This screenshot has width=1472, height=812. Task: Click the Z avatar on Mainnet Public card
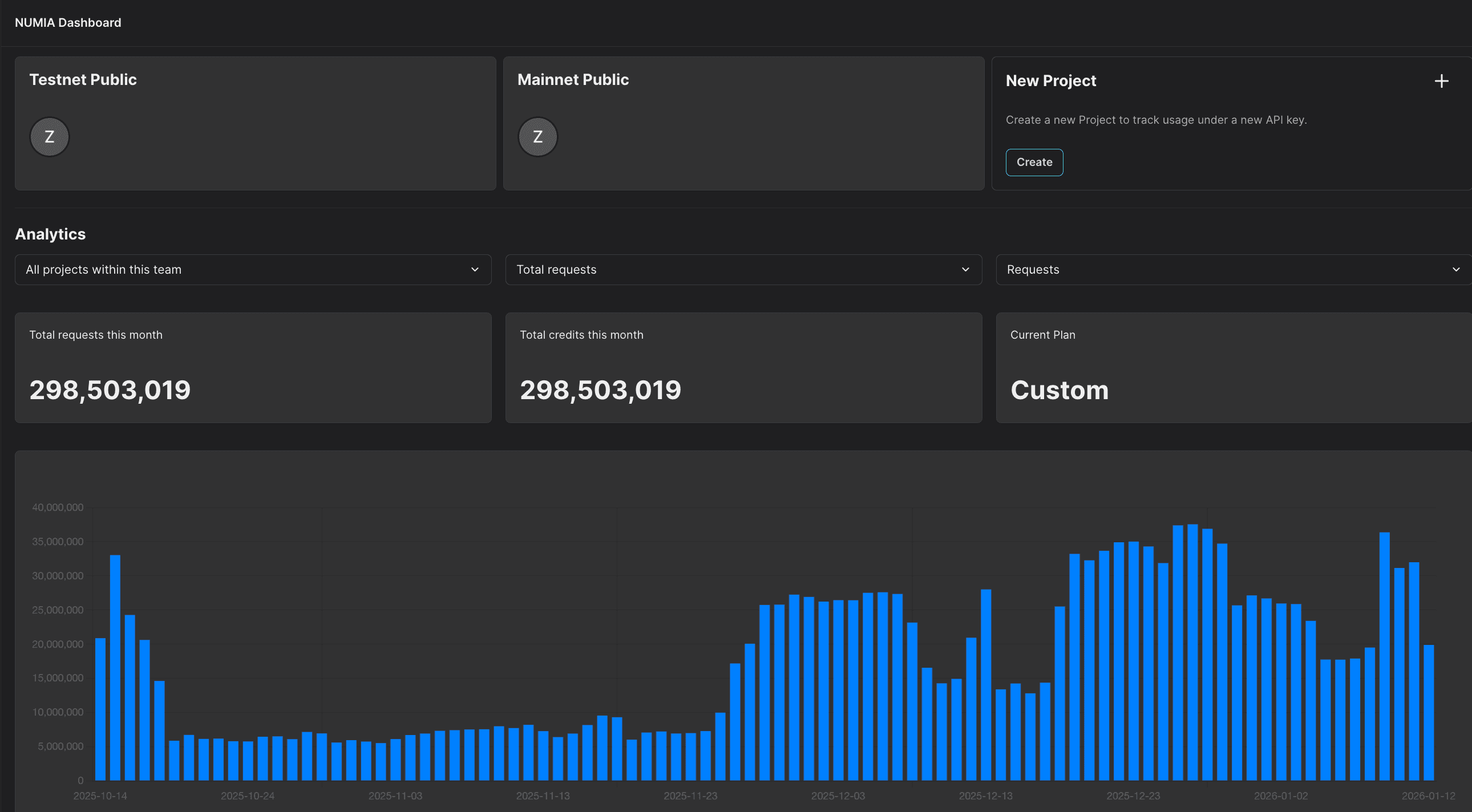click(x=537, y=136)
